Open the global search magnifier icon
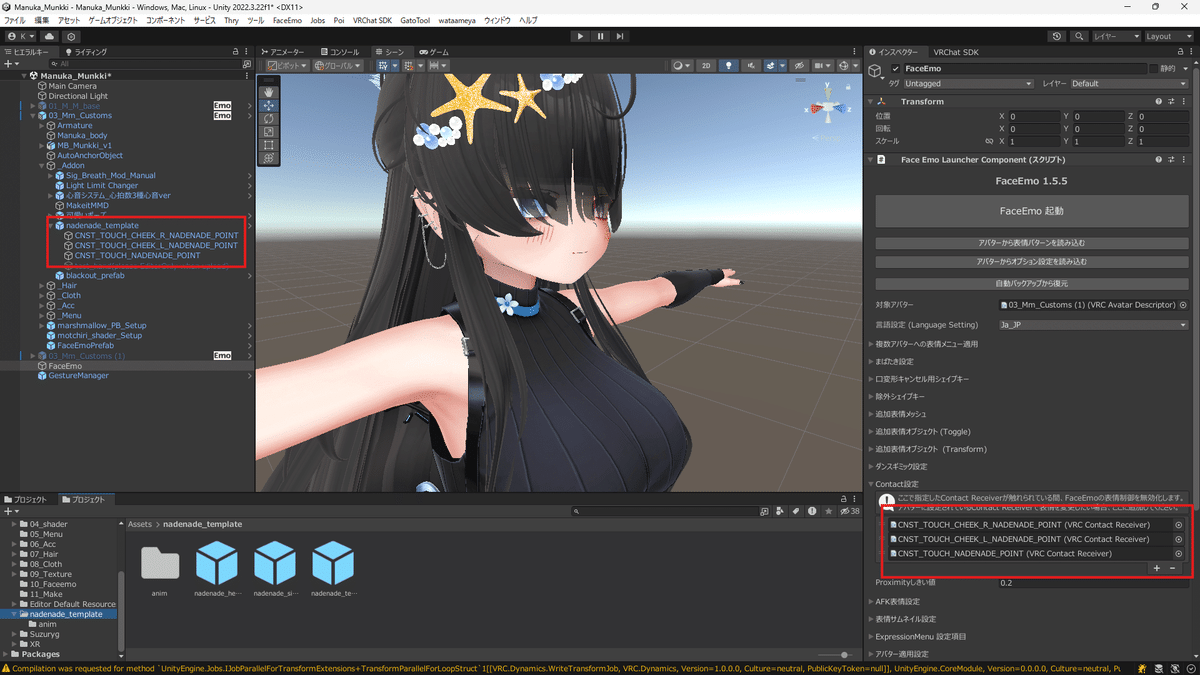The width and height of the screenshot is (1200, 675). click(x=1079, y=36)
